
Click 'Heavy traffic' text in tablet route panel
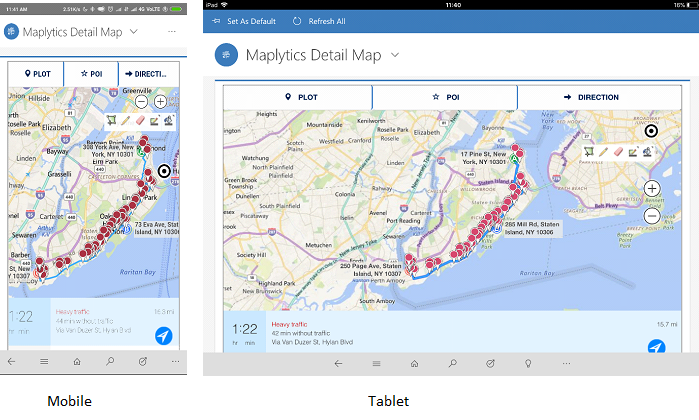[289, 324]
